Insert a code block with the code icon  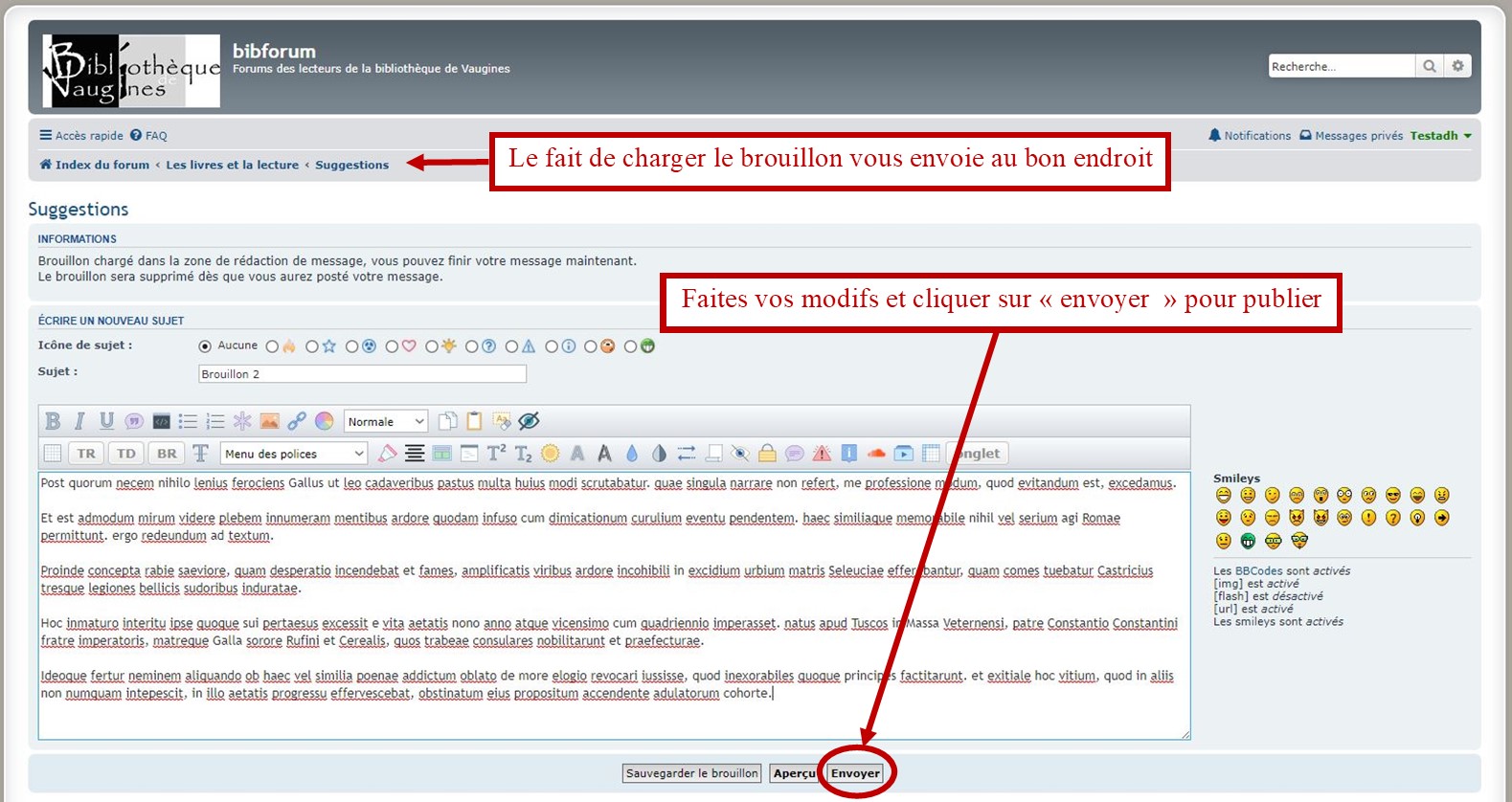tap(162, 421)
